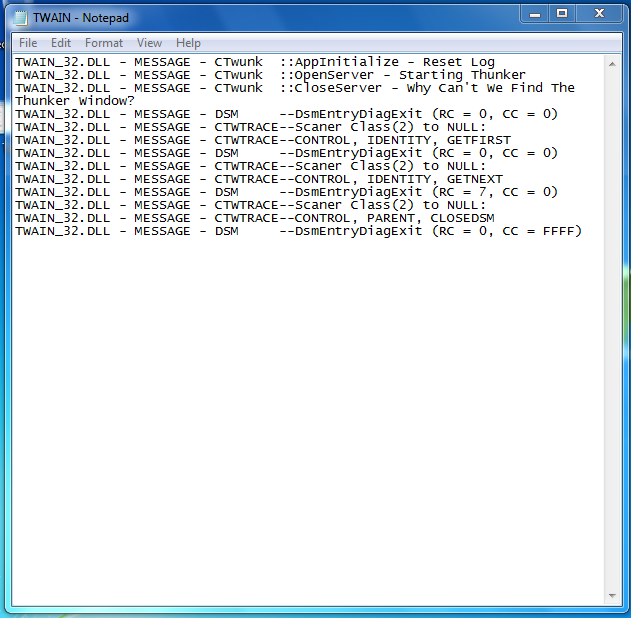
Task: Click the 'CONTROL, IDENTITY, GETNEXT' line
Action: pyautogui.click(x=259, y=179)
